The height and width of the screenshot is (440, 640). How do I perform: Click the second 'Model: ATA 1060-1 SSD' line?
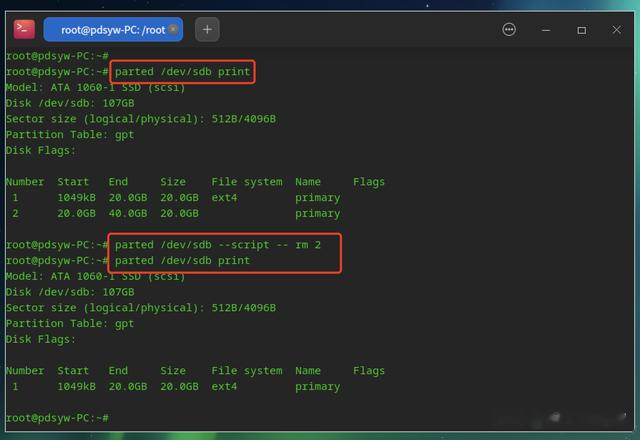pyautogui.click(x=96, y=277)
